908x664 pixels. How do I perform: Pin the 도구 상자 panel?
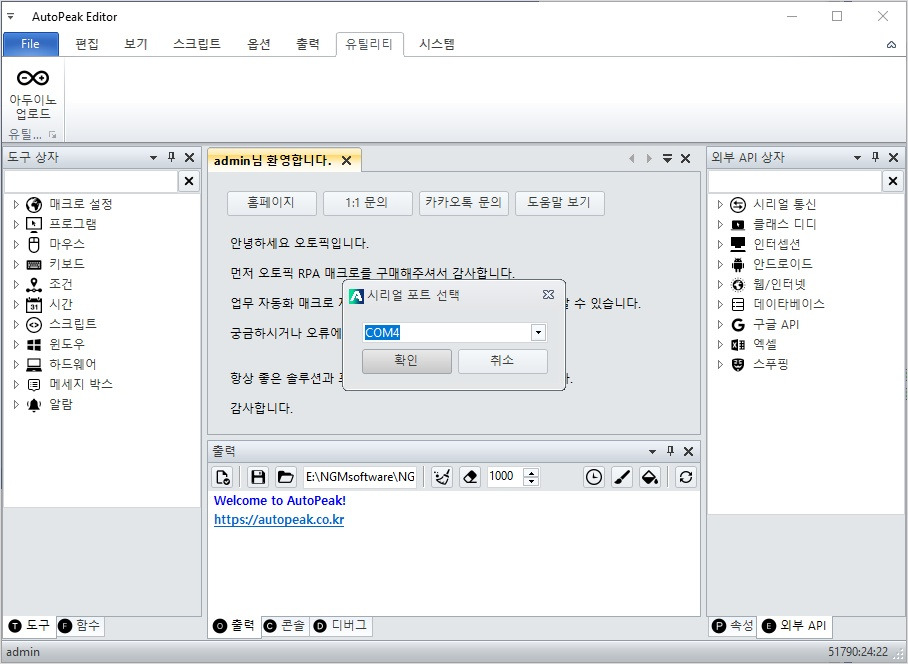coord(171,157)
